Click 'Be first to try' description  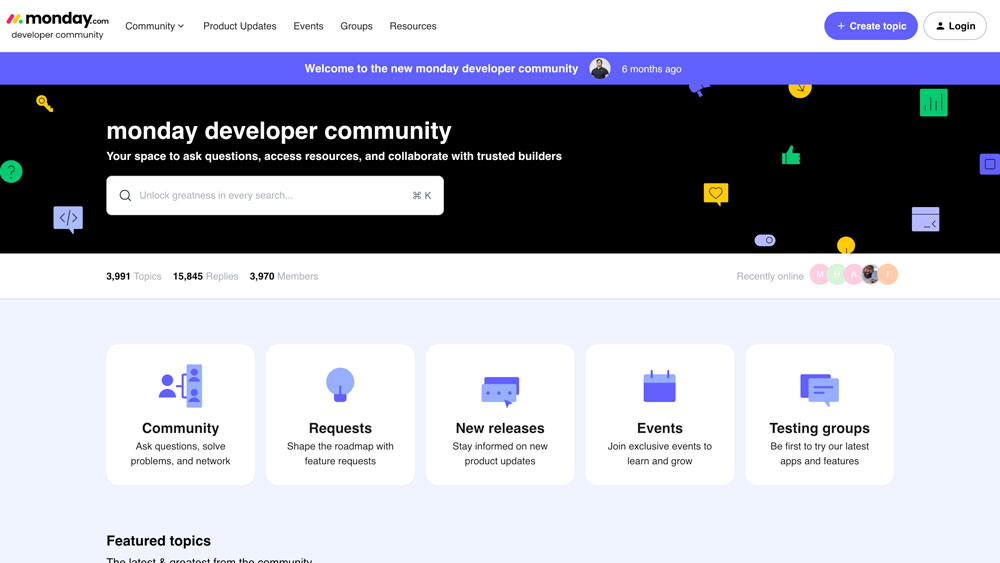(x=820, y=453)
